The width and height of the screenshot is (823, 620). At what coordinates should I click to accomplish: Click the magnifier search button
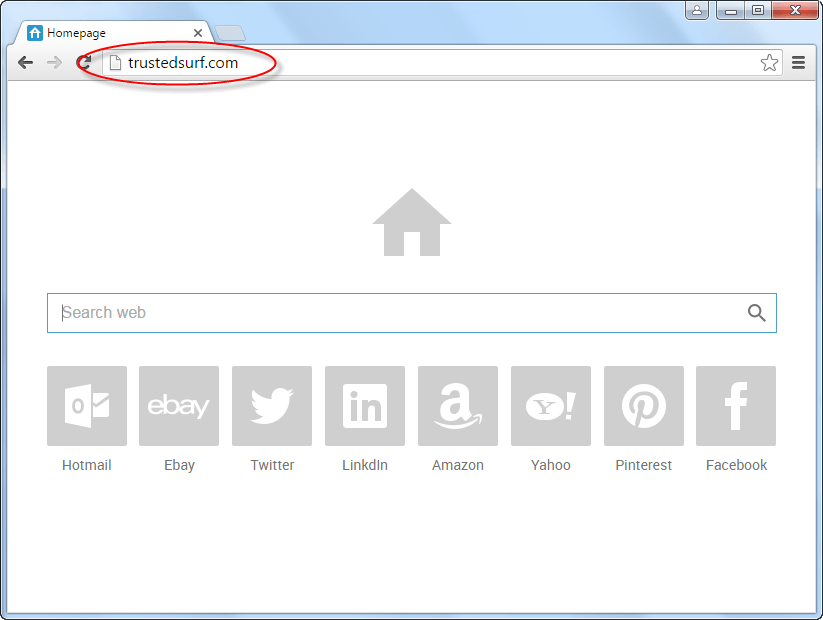point(756,313)
